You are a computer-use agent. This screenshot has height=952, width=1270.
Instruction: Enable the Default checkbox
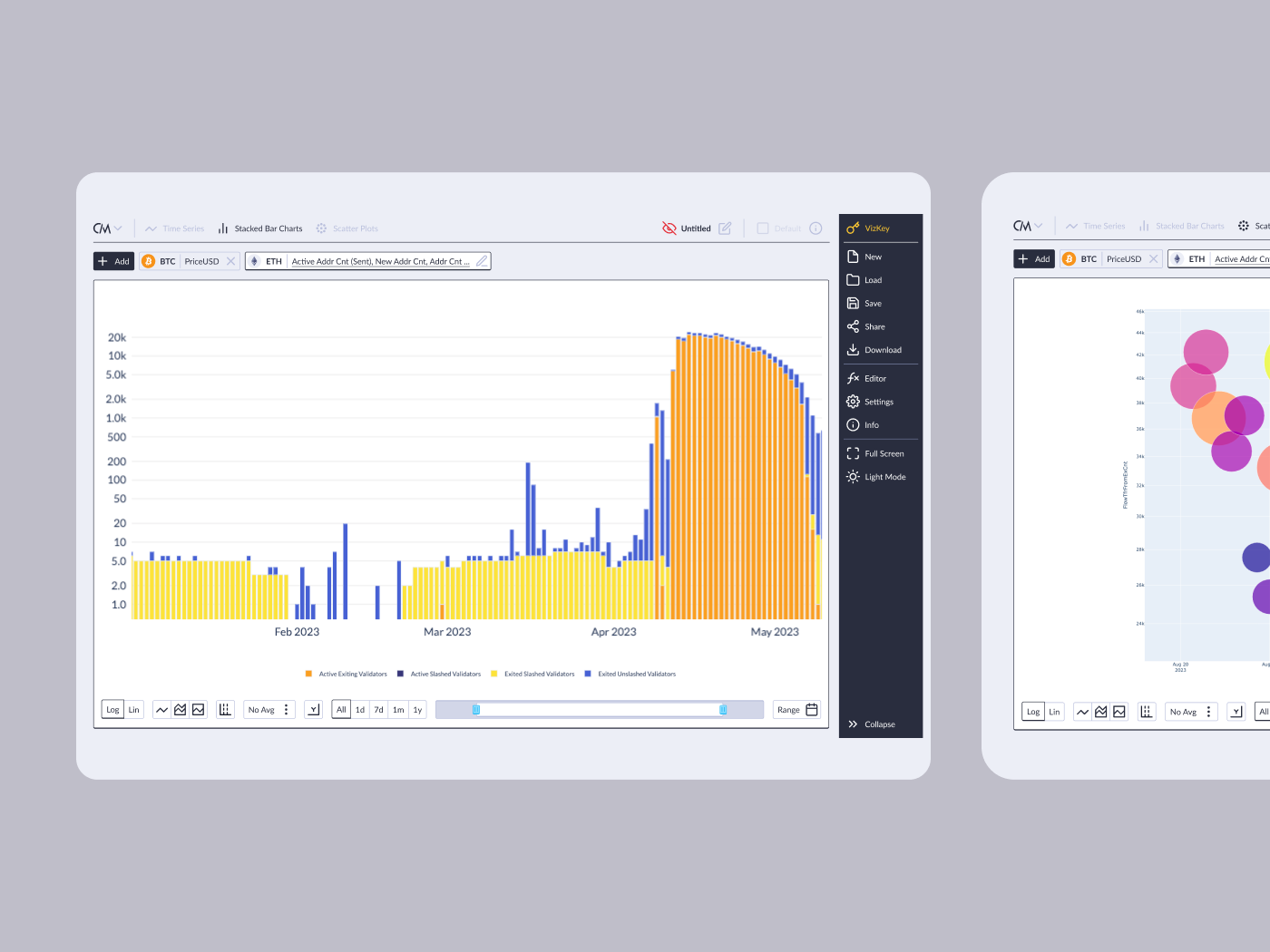click(763, 228)
